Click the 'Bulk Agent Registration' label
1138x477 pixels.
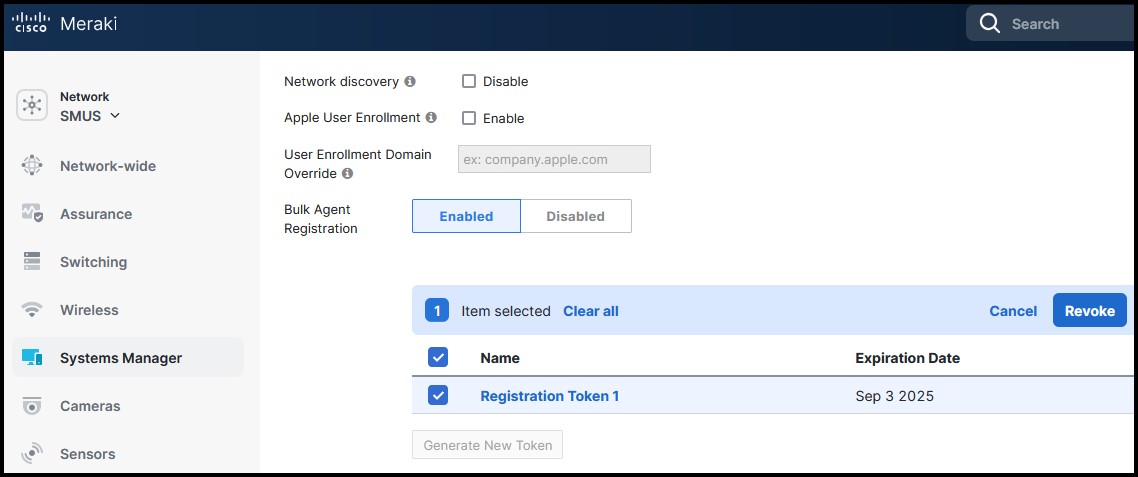pos(321,219)
